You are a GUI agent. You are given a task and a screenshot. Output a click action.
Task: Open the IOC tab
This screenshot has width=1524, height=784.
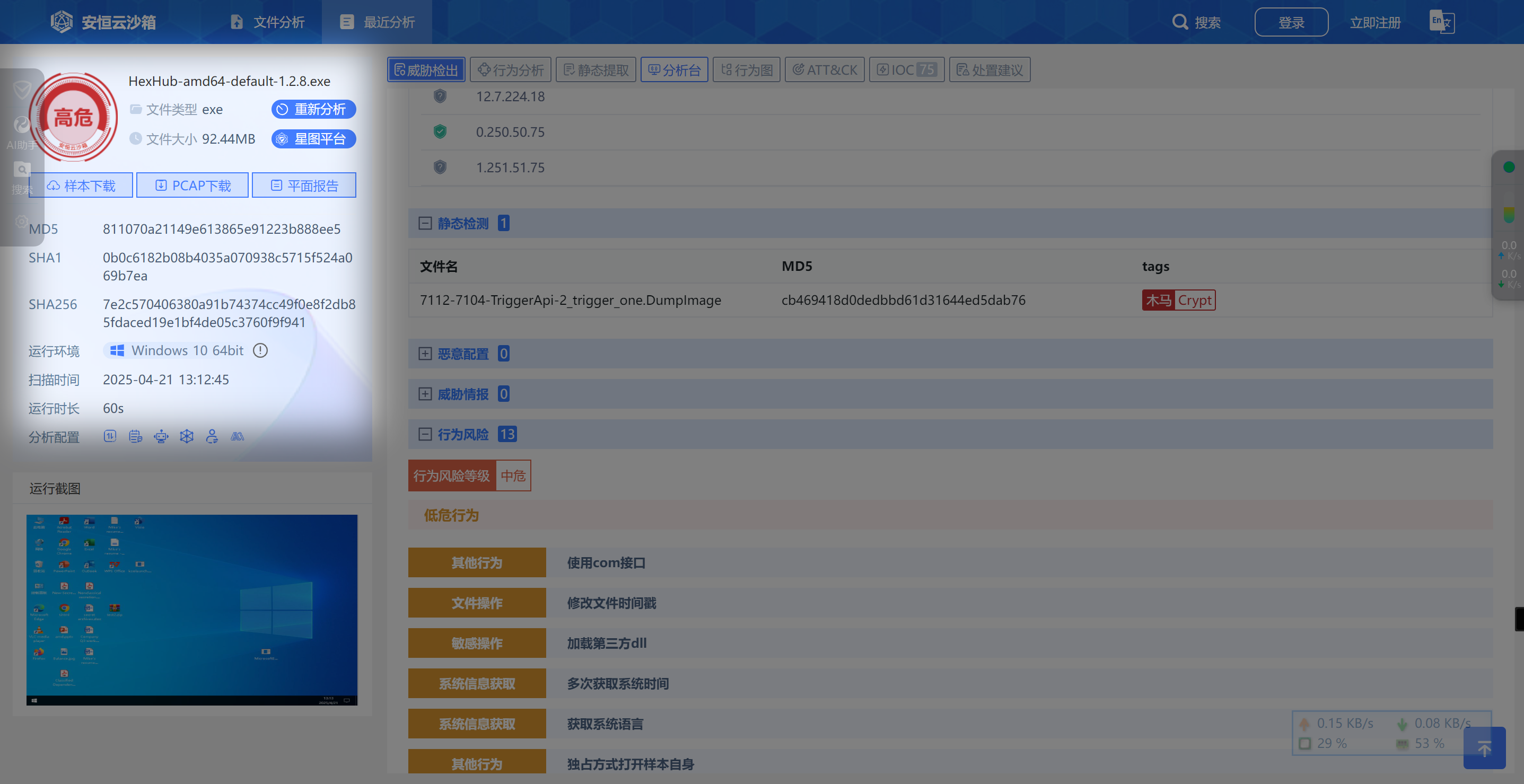[906, 70]
